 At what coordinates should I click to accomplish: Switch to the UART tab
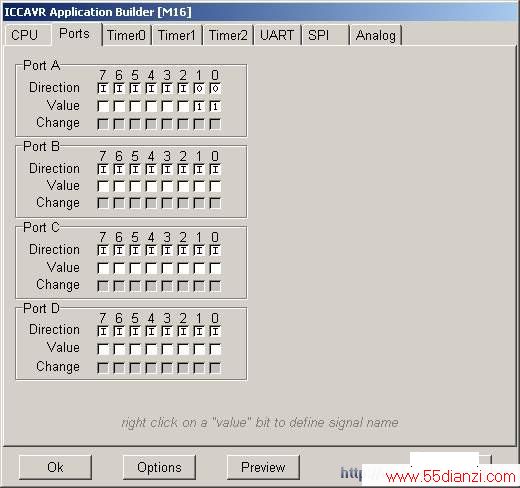[277, 35]
